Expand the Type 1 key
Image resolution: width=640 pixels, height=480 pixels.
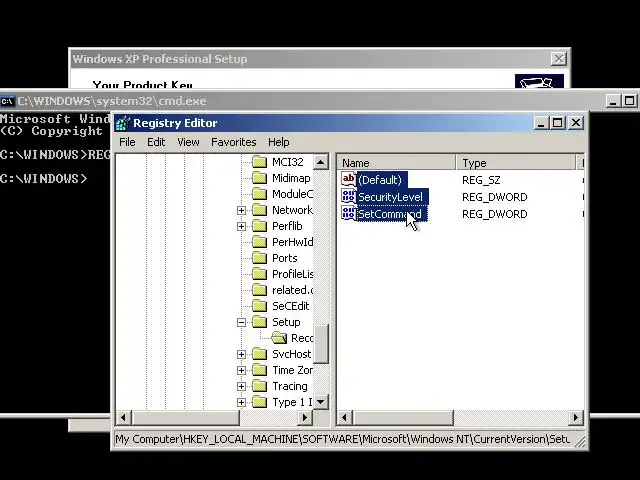point(241,402)
